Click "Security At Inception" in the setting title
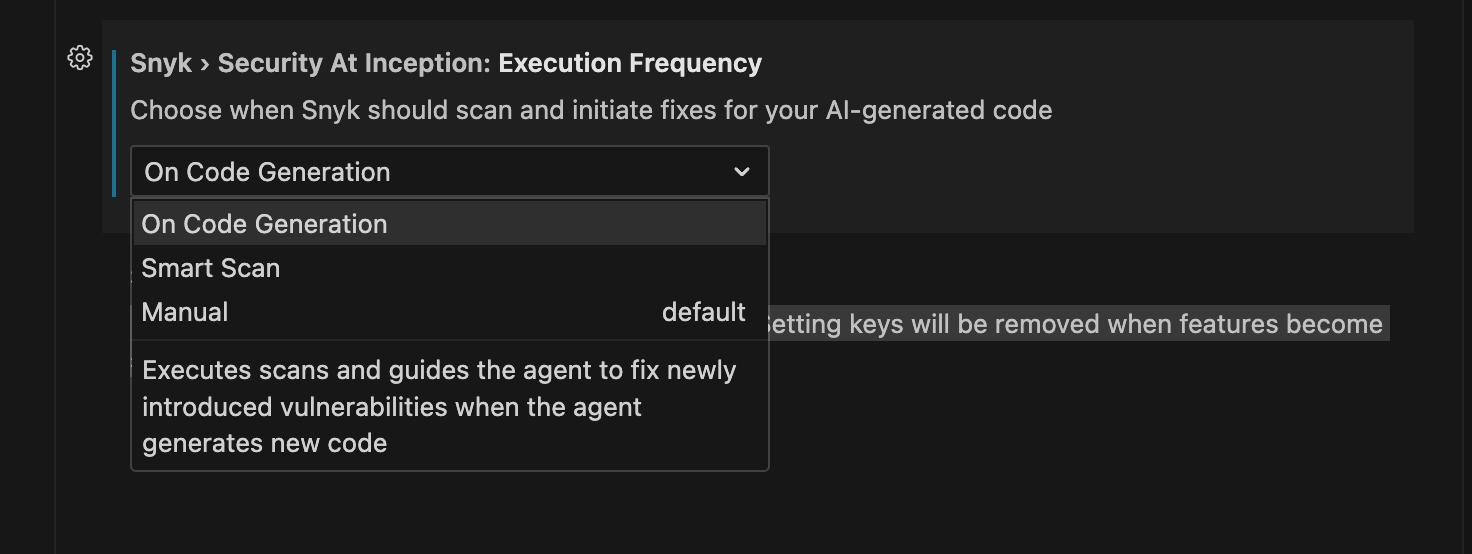Image resolution: width=1472 pixels, height=554 pixels. click(354, 63)
